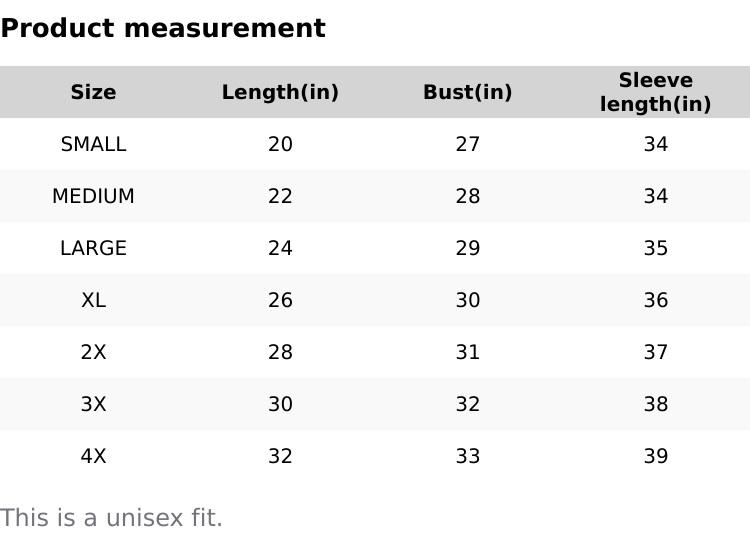Viewport: 750px width, 554px height.
Task: Select the Size column header
Action: coord(93,93)
